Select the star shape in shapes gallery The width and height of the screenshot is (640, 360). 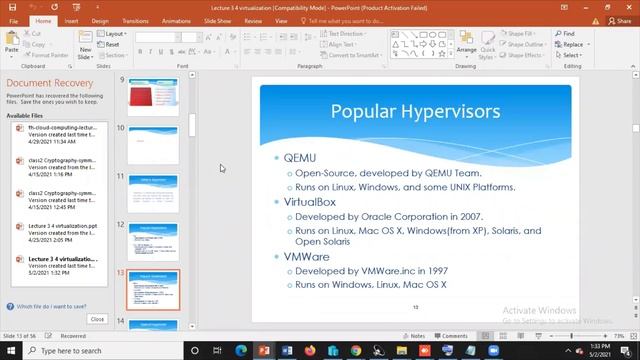pyautogui.click(x=442, y=53)
